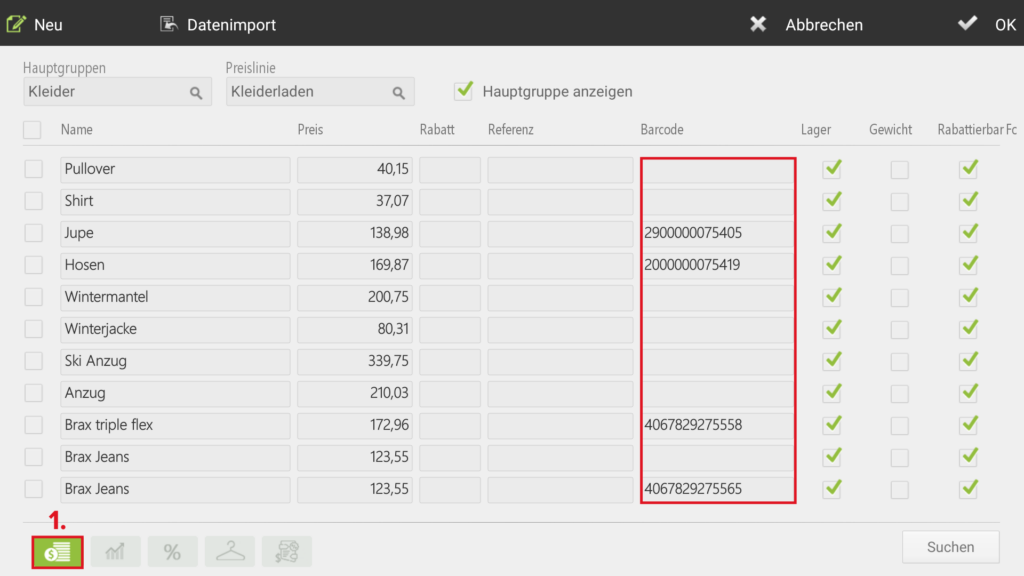The image size is (1024, 576).
Task: Click barcode field 4067829275565
Action: tap(718, 489)
